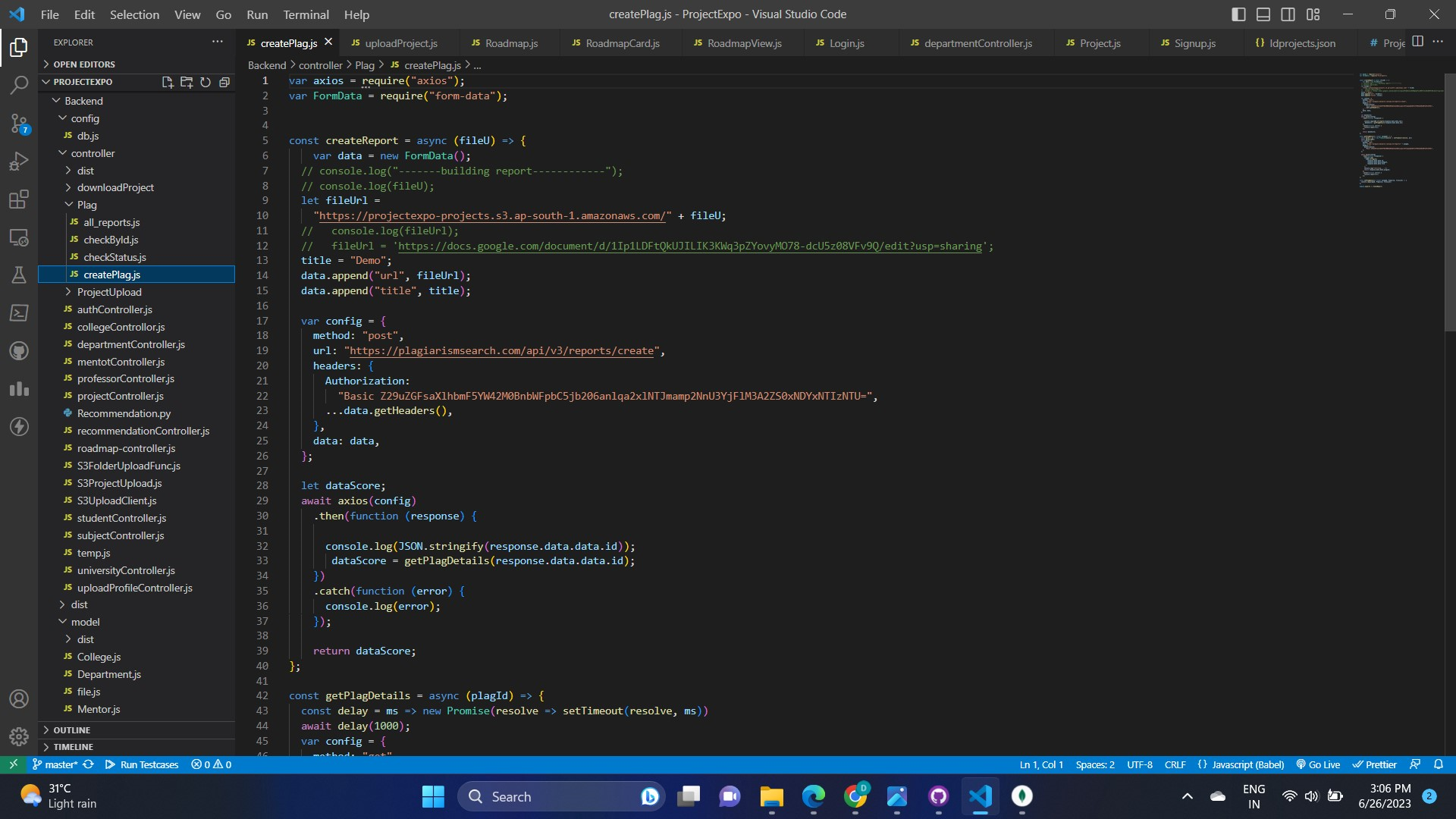Open the Terminal menu
This screenshot has height=819, width=1456.
pos(306,14)
